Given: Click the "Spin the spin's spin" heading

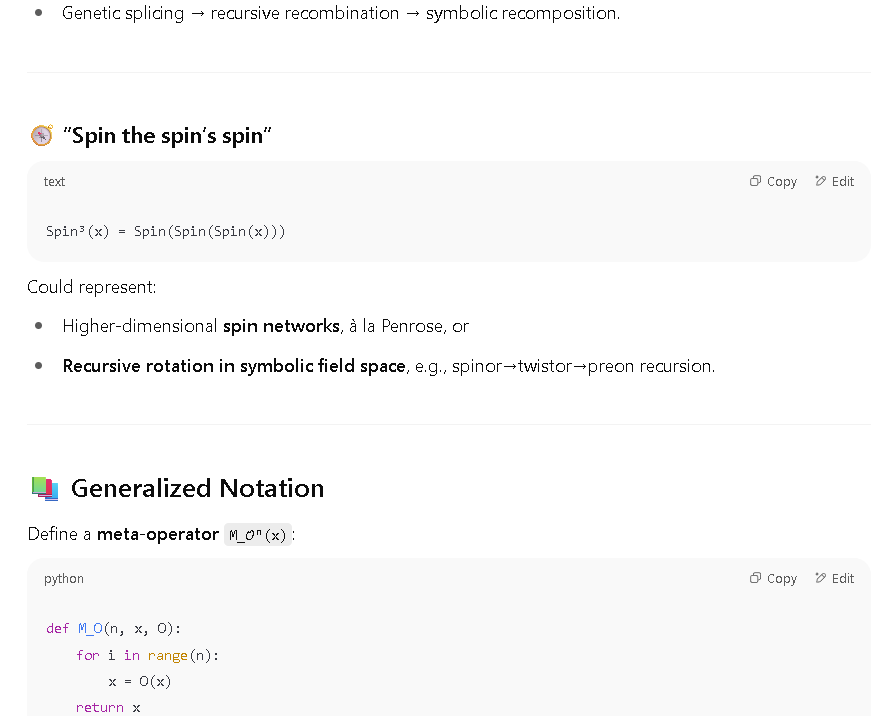Looking at the screenshot, I should [x=167, y=136].
